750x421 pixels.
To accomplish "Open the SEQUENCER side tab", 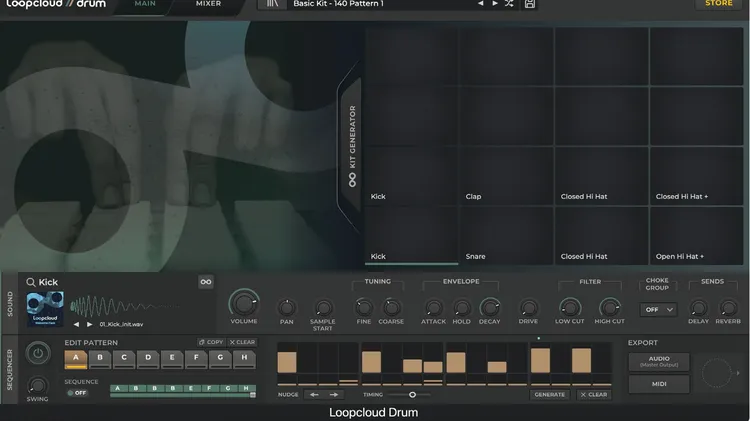I will click(10, 369).
